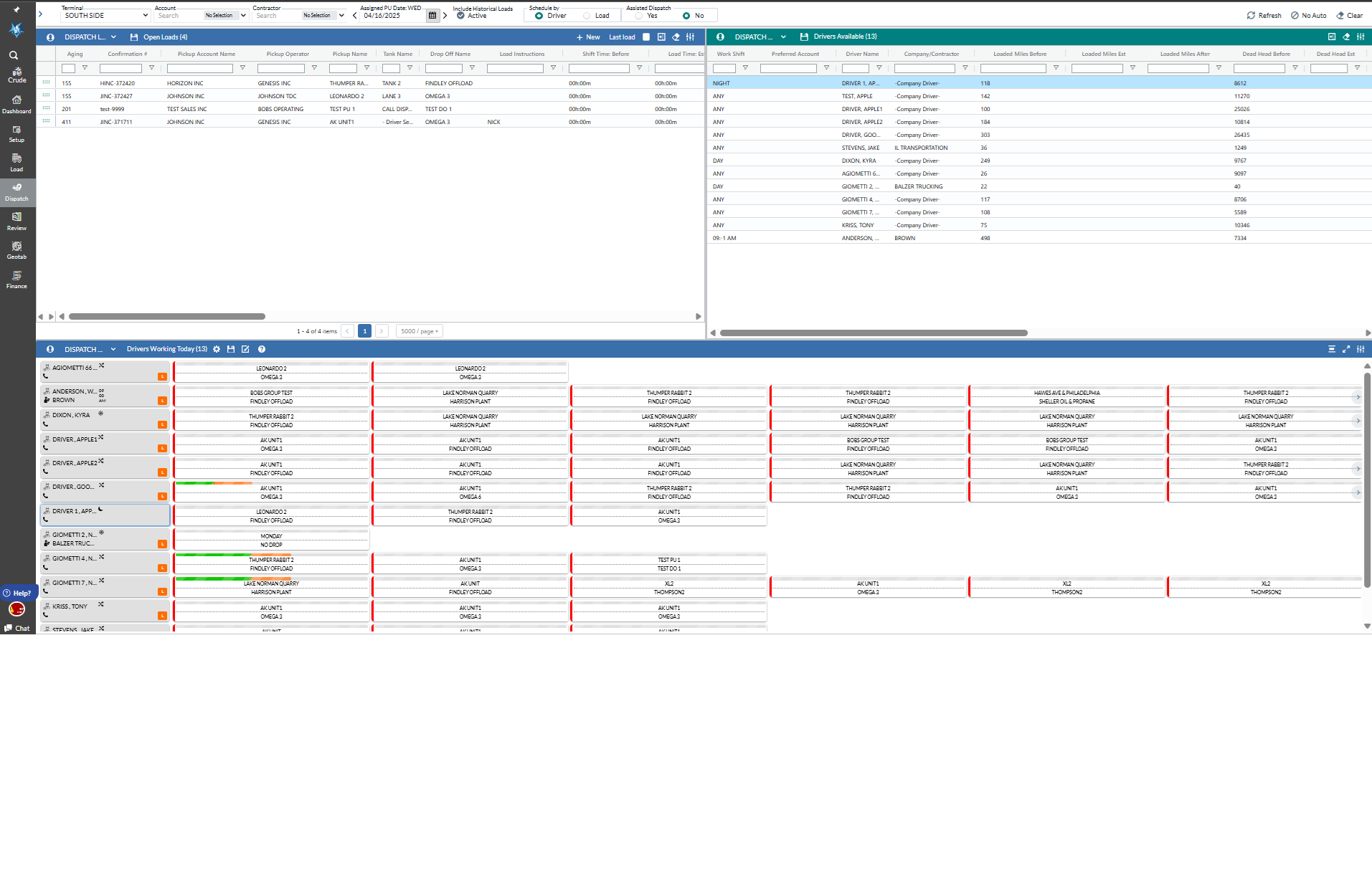Click column settings icon in Drivers Available panel
This screenshot has height=896, width=1372.
1361,37
